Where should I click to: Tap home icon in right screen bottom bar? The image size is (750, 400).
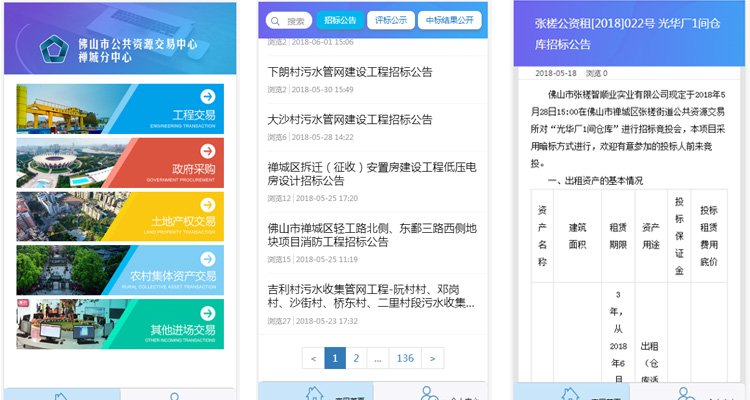point(570,393)
